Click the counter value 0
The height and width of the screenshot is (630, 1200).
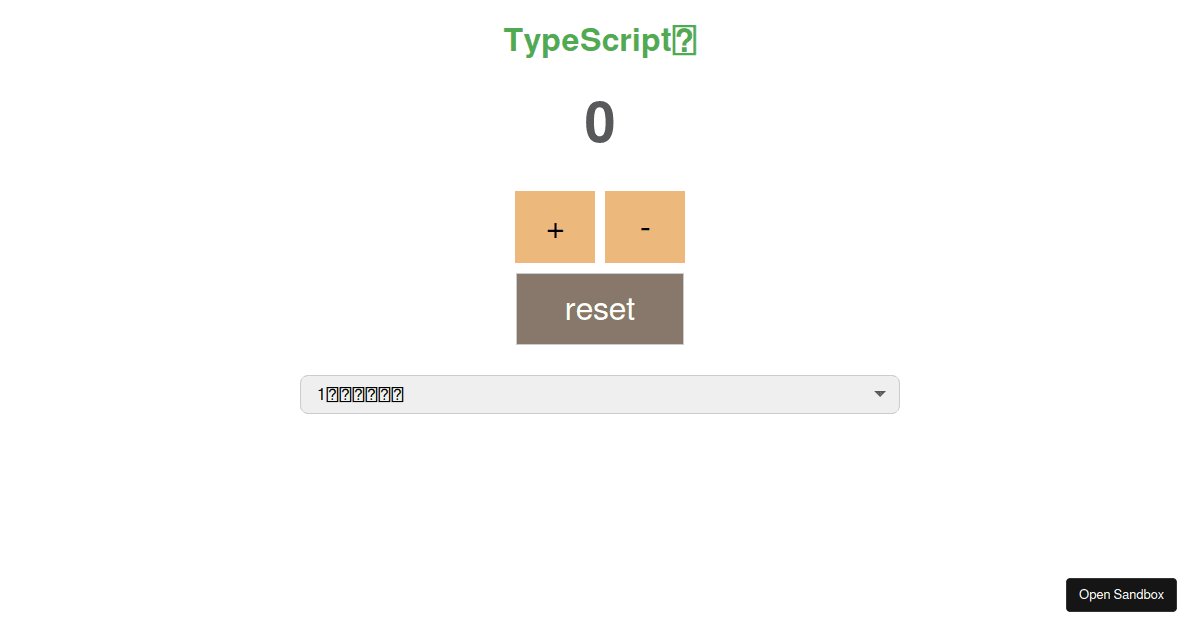pos(599,123)
